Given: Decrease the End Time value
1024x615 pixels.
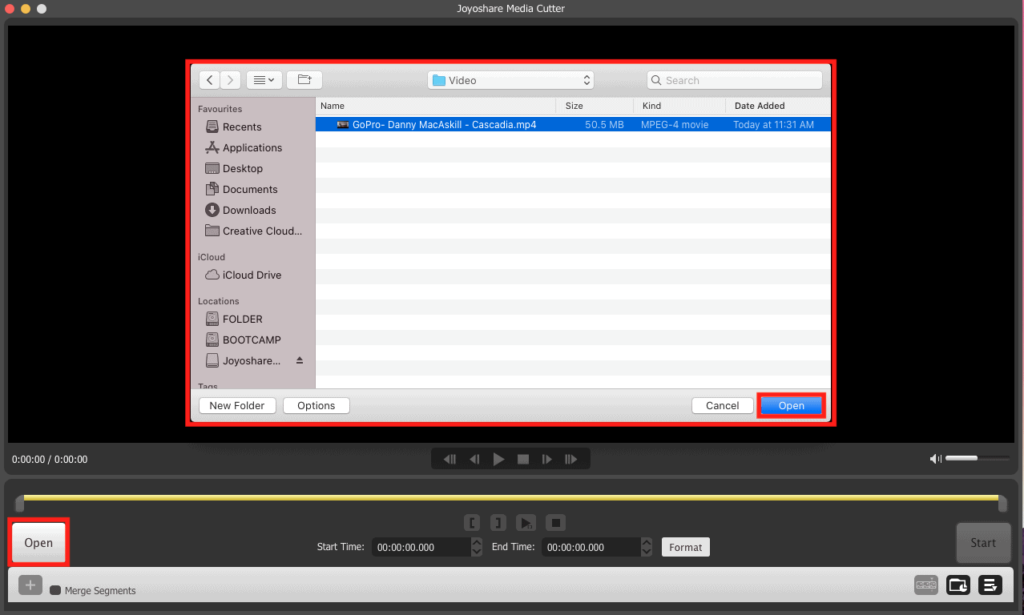Looking at the screenshot, I should point(647,552).
